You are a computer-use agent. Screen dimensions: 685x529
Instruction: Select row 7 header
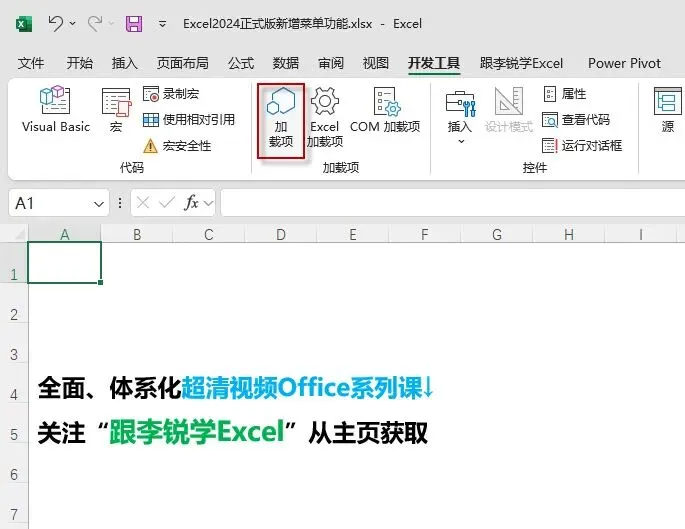tap(14, 503)
